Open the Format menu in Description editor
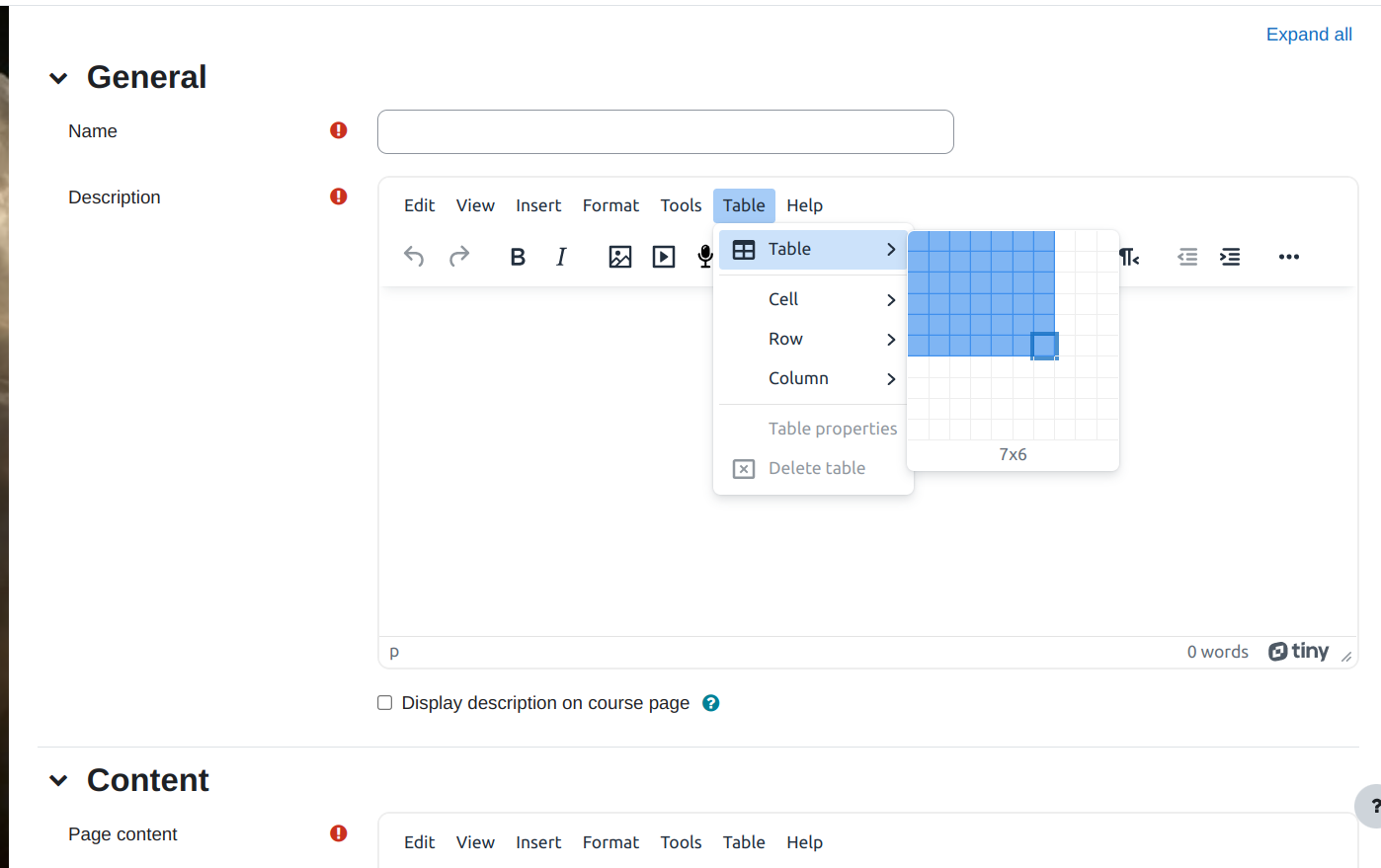The width and height of the screenshot is (1381, 868). pos(610,205)
